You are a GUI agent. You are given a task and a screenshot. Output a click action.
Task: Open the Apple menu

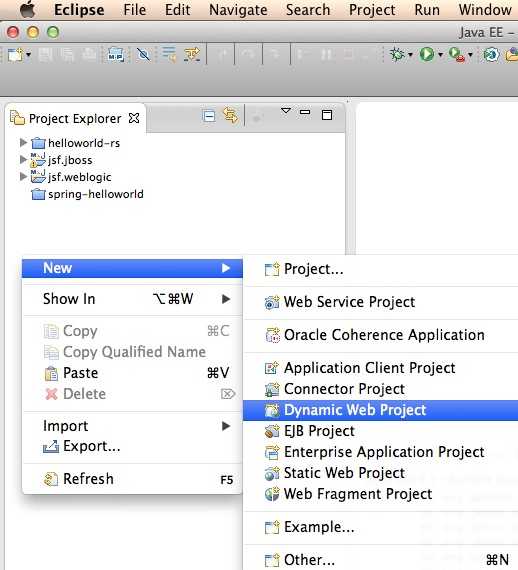28,9
